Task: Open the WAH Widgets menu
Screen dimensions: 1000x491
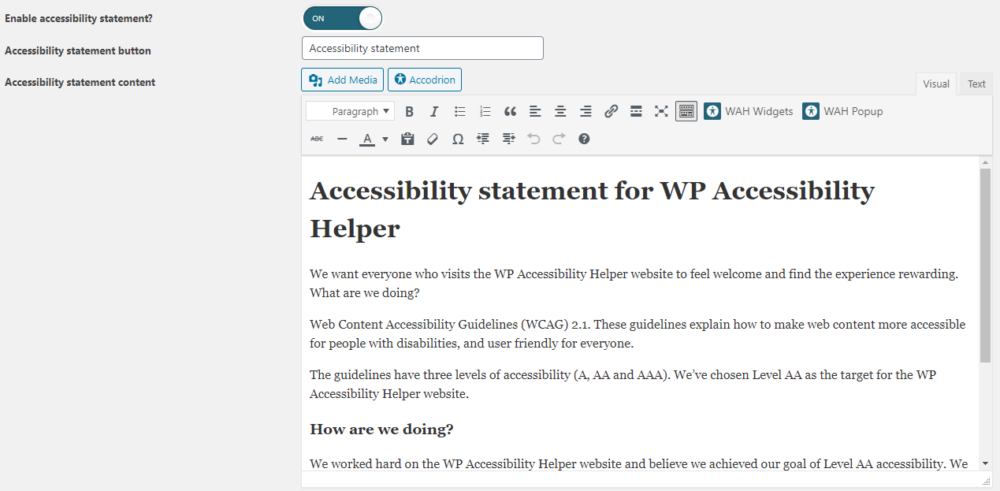Action: 748,112
